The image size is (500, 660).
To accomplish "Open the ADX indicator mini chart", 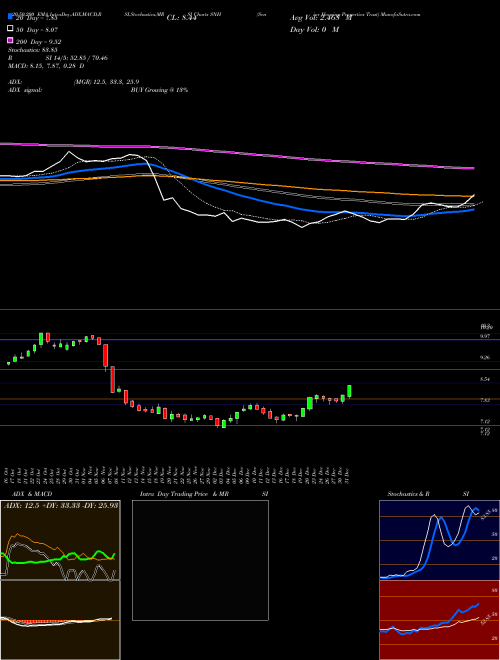I will click(60, 540).
